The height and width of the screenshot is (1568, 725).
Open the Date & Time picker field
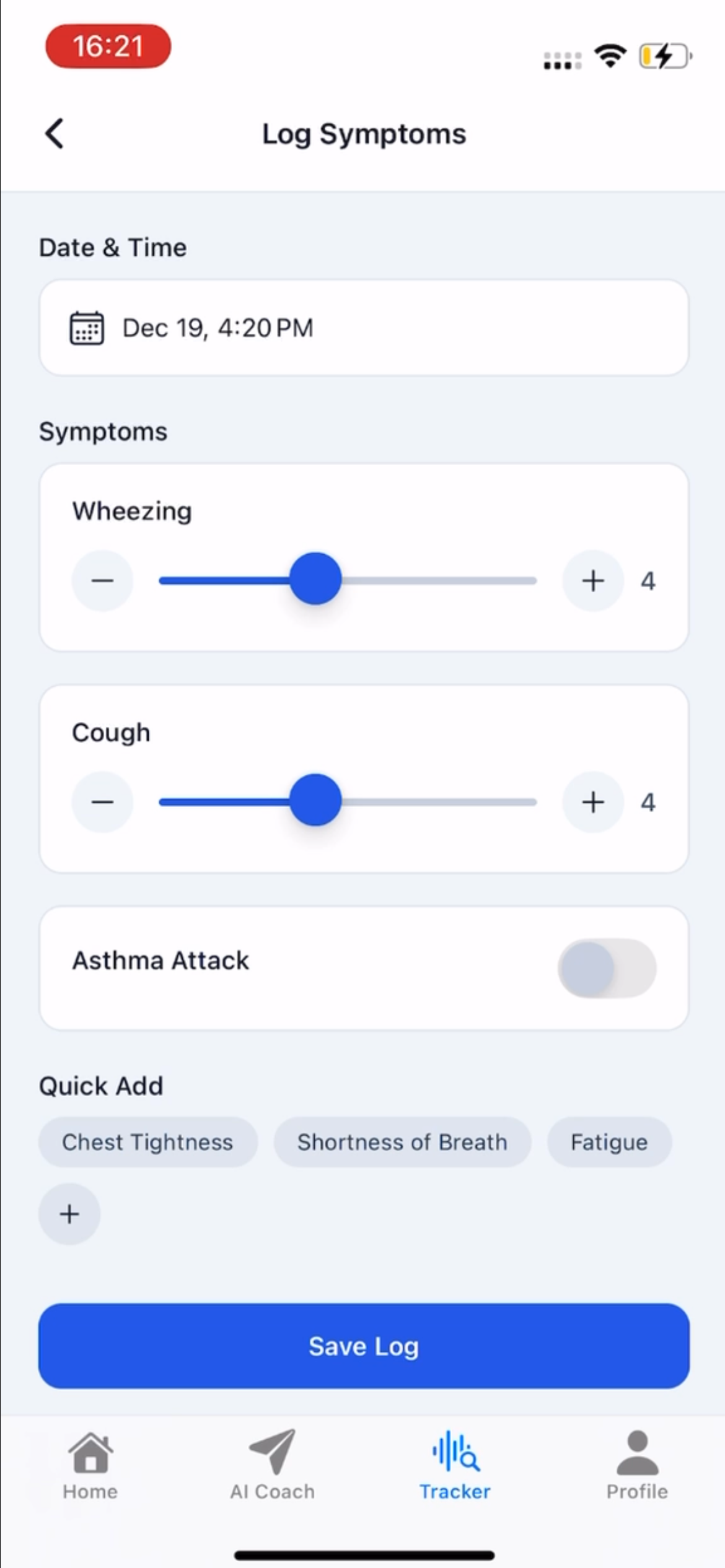tap(364, 328)
